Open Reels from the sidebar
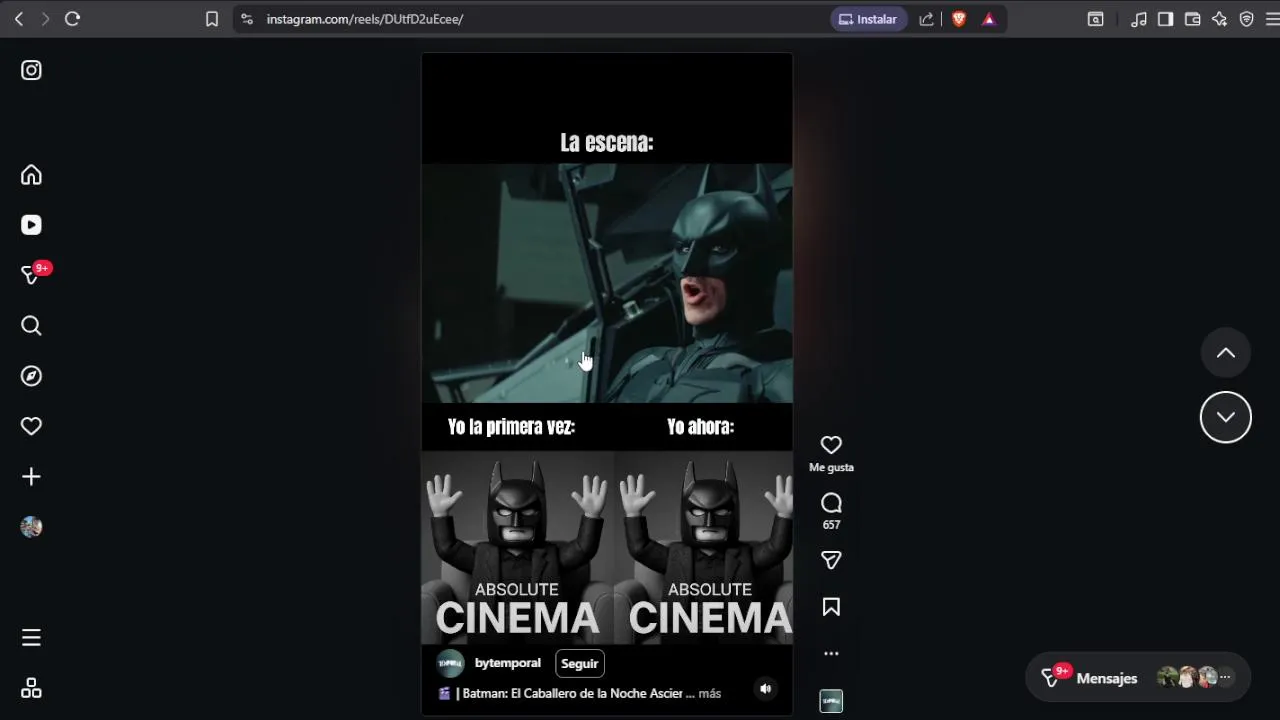Image resolution: width=1280 pixels, height=720 pixels. [x=31, y=225]
